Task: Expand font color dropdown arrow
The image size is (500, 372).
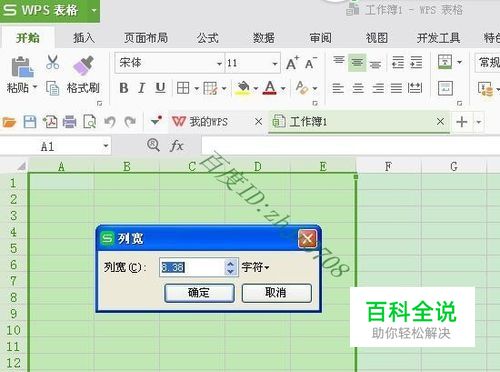Action: (283, 89)
